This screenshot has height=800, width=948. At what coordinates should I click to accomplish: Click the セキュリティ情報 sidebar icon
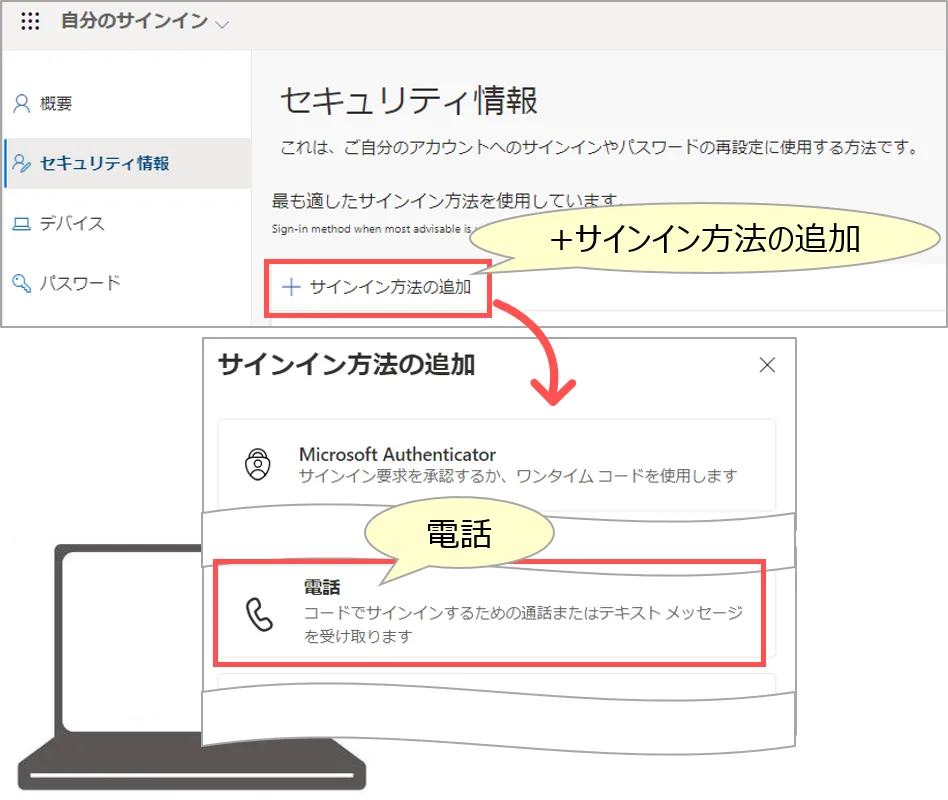click(x=21, y=164)
